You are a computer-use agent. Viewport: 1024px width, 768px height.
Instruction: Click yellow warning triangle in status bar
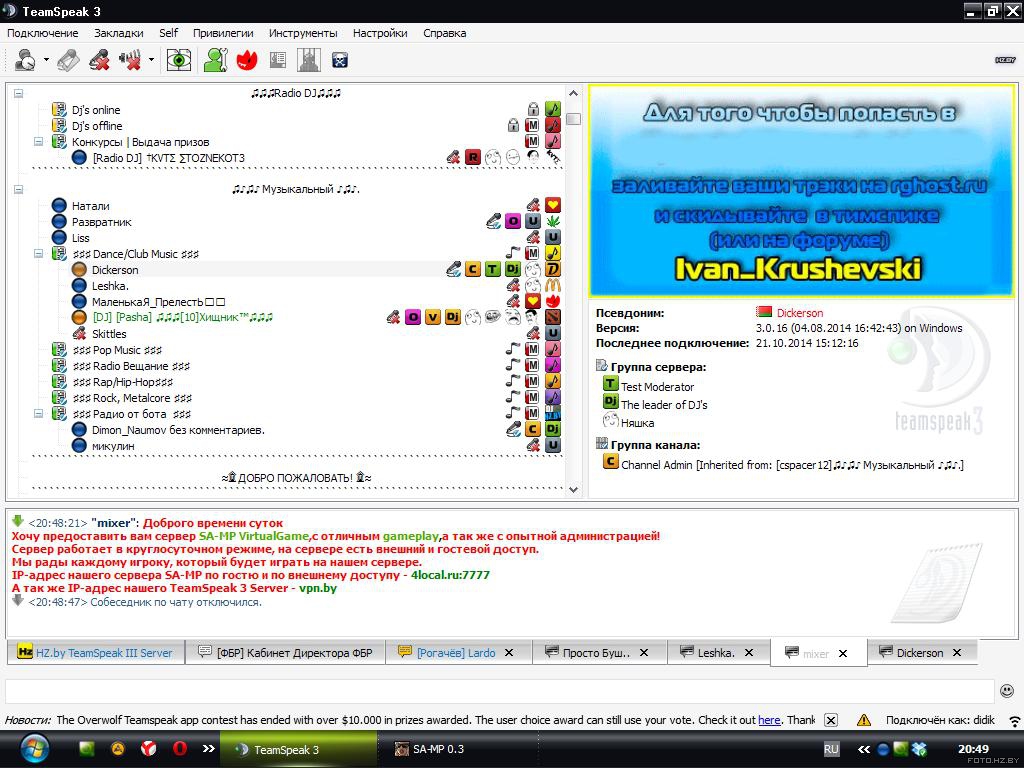point(864,720)
